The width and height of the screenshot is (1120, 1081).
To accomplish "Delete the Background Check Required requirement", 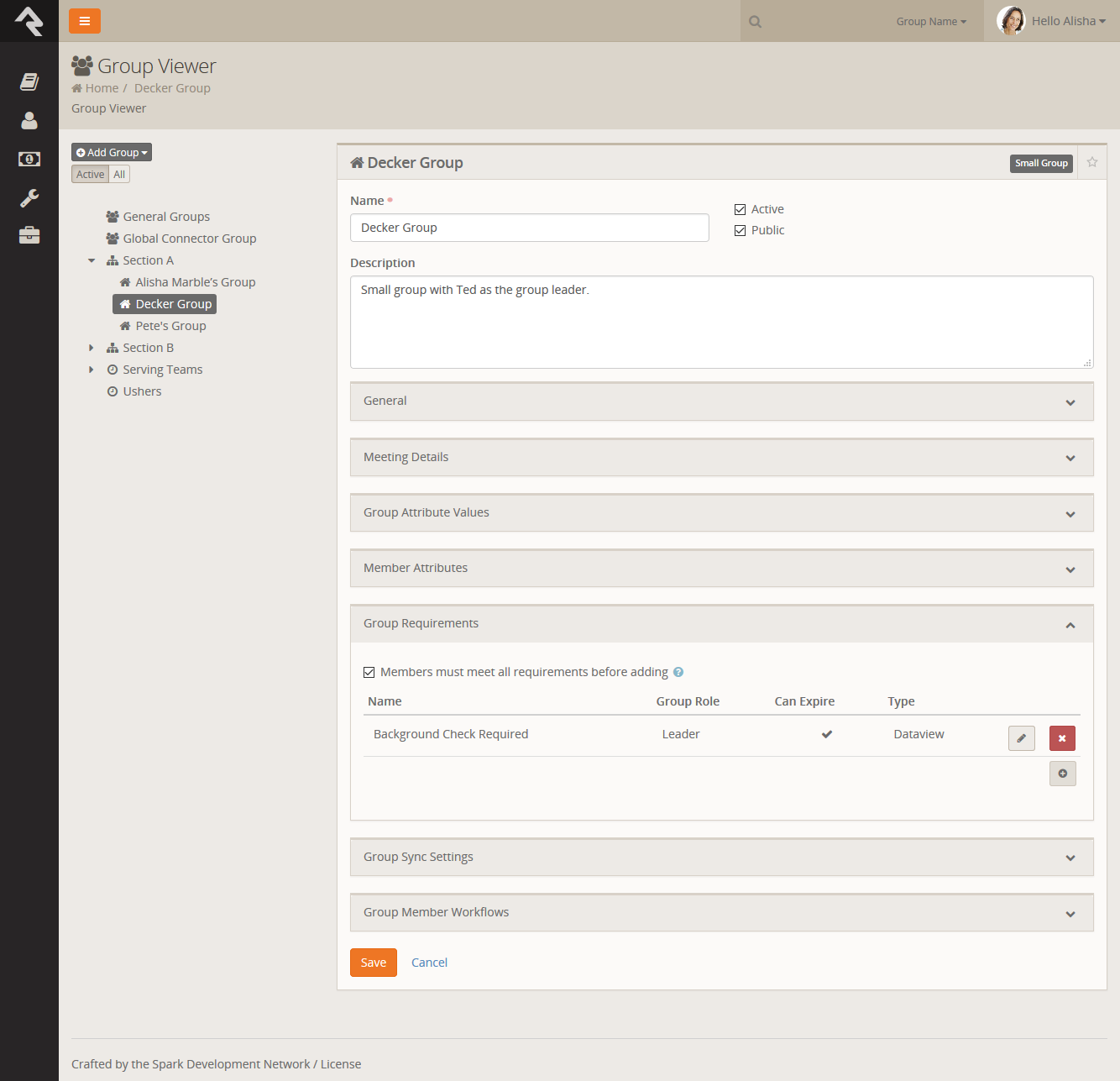I will 1062,738.
